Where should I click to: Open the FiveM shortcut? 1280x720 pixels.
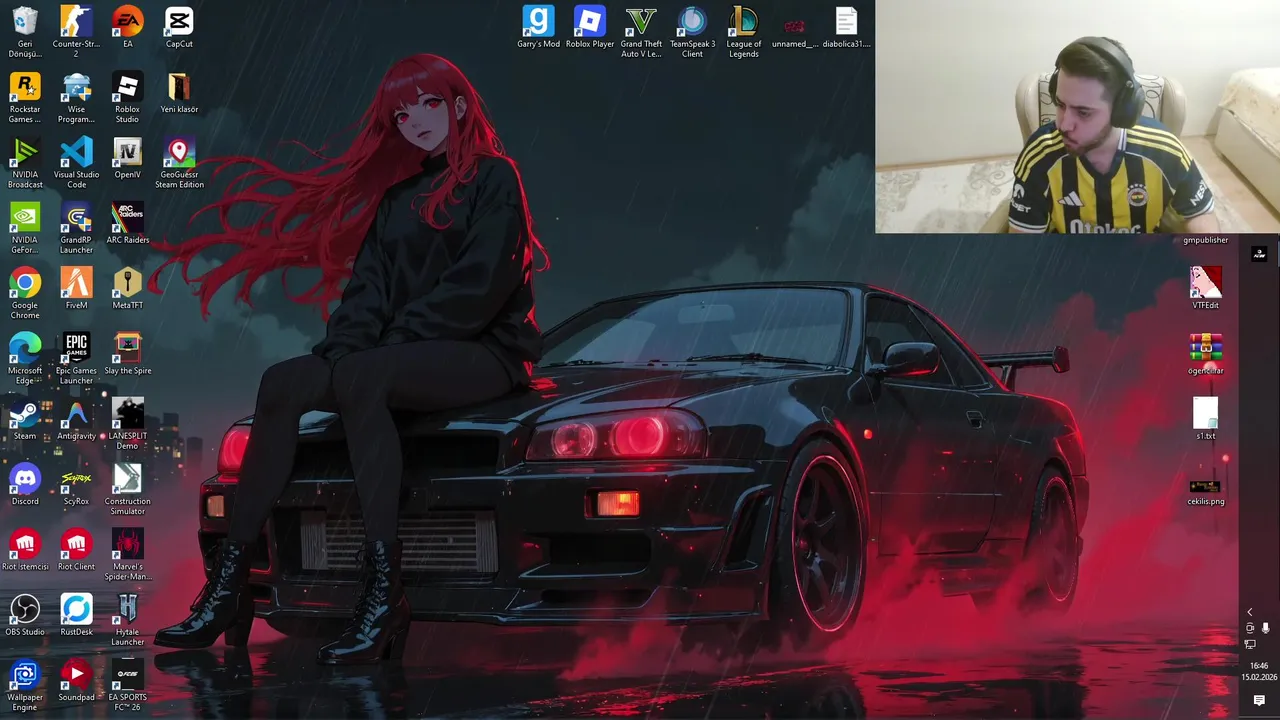(x=76, y=288)
